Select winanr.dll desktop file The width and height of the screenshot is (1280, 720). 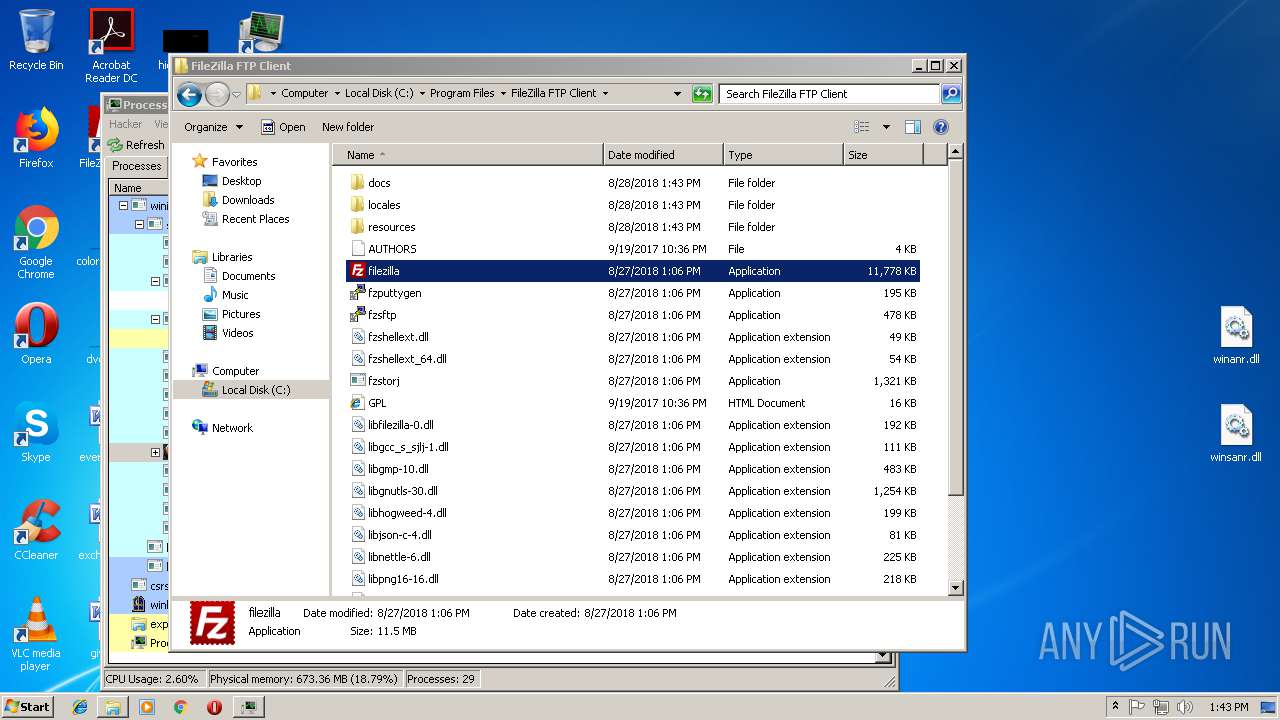[1236, 336]
